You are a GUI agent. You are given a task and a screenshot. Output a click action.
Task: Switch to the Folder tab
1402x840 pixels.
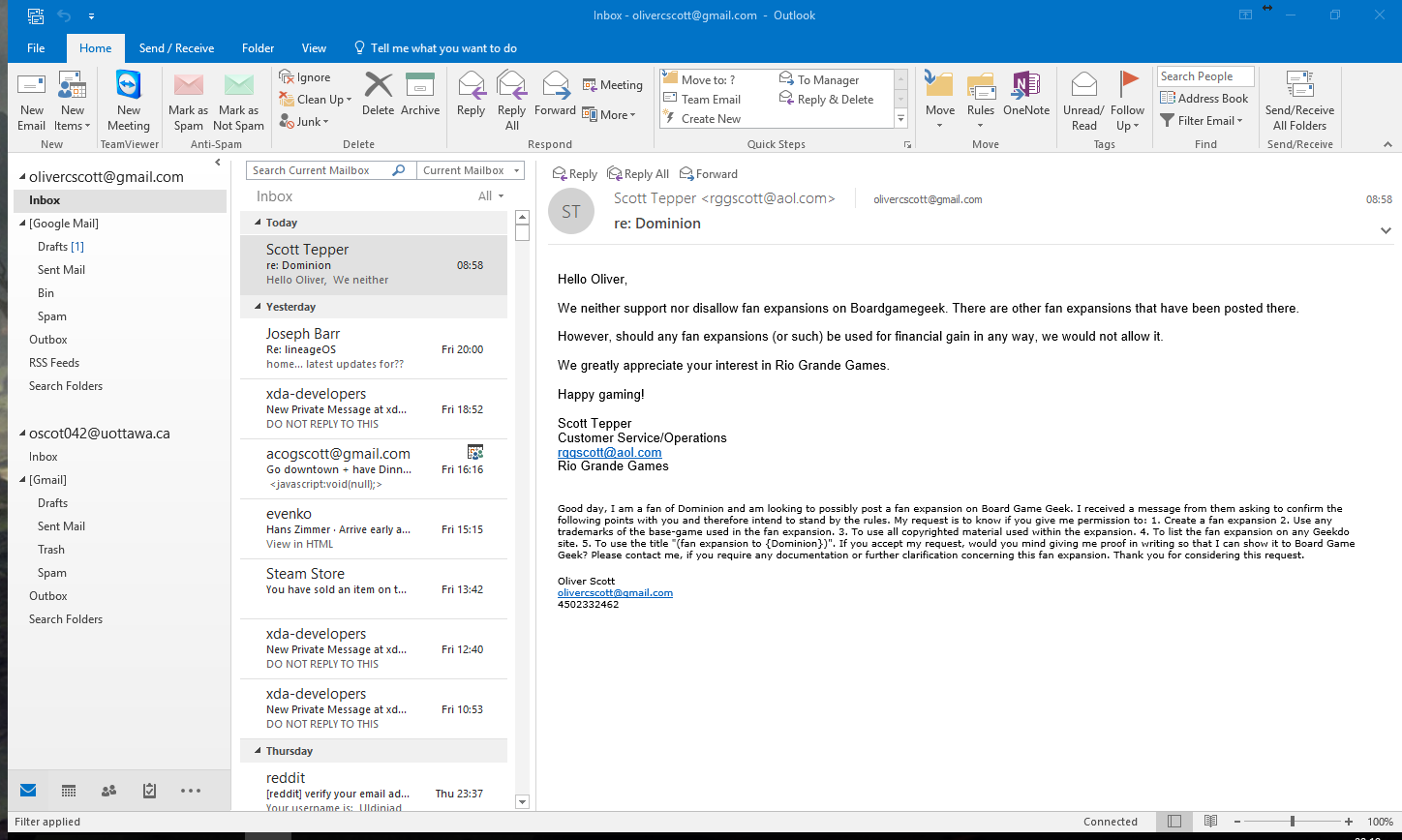click(258, 48)
